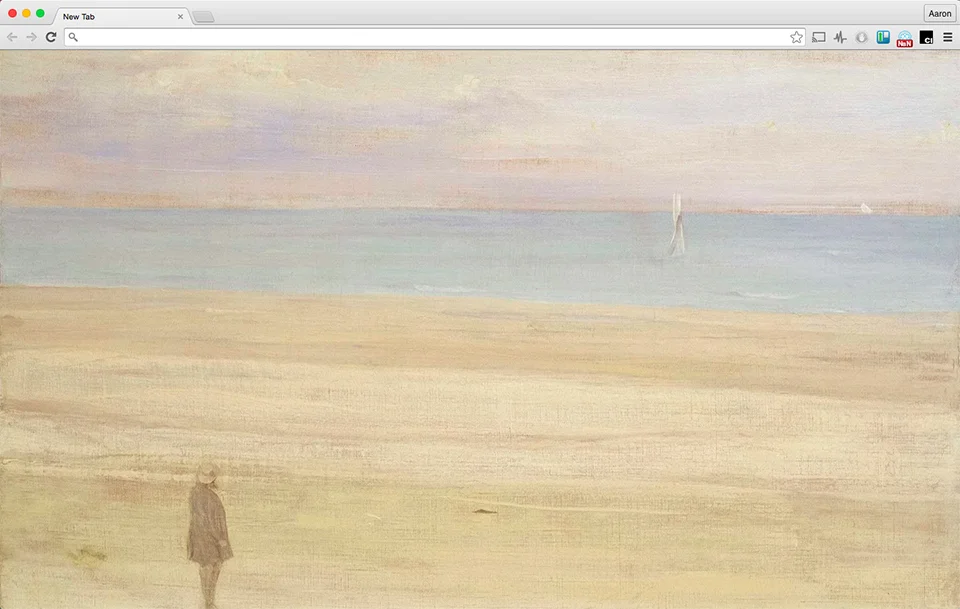Open the grey circular extension icon
960x609 pixels.
pyautogui.click(x=861, y=37)
